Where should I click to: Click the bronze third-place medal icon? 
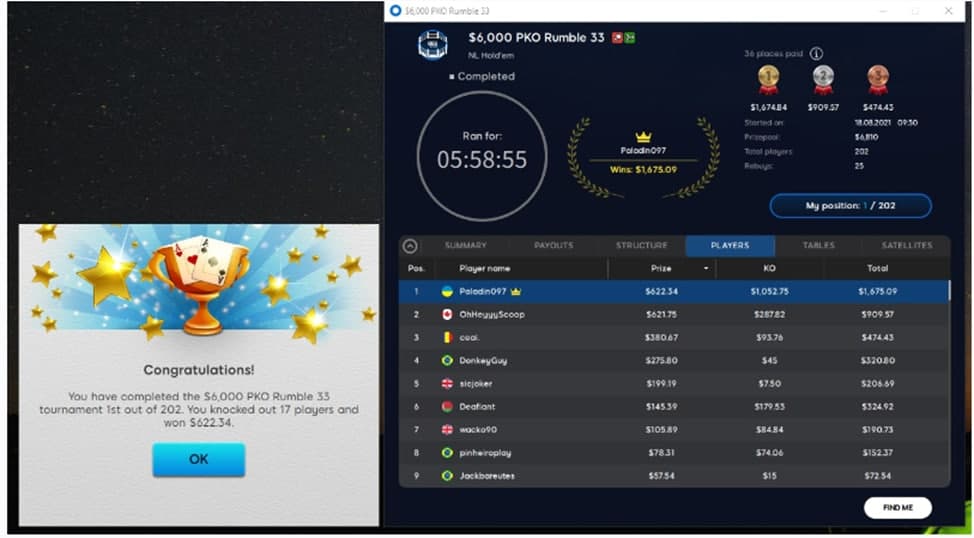tap(876, 78)
